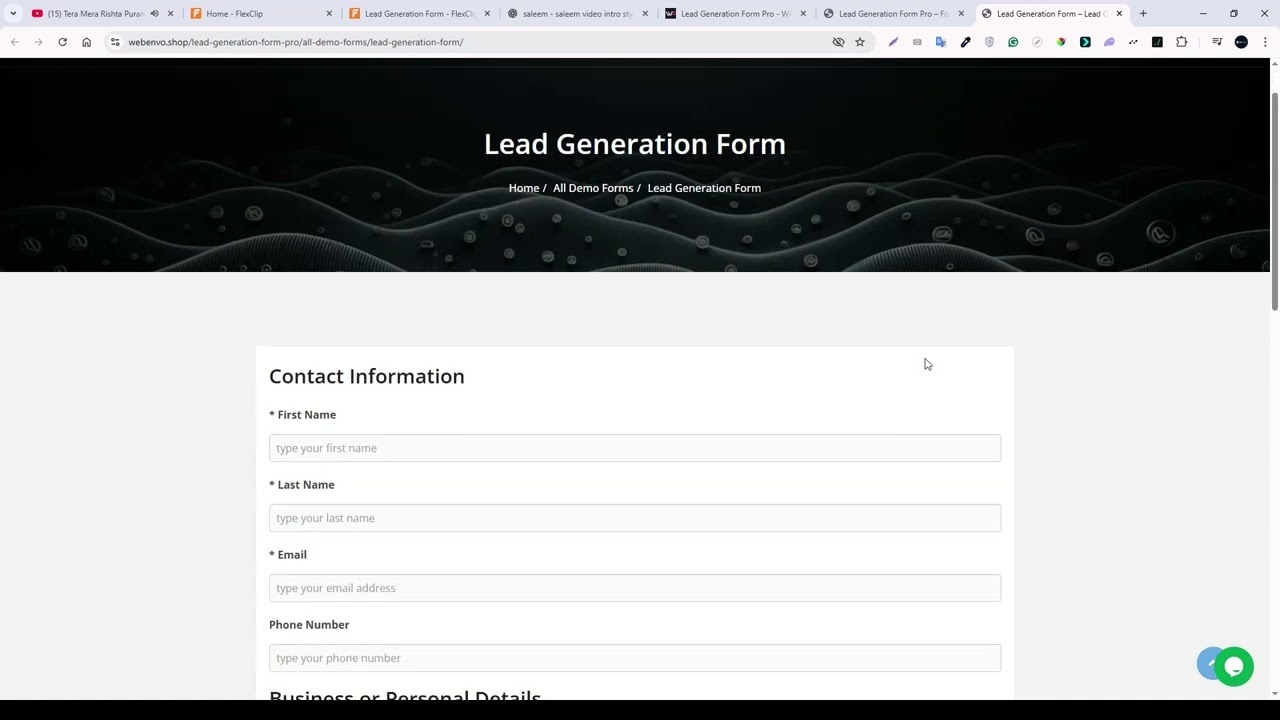Bookmark this page with the star icon

pos(859,42)
